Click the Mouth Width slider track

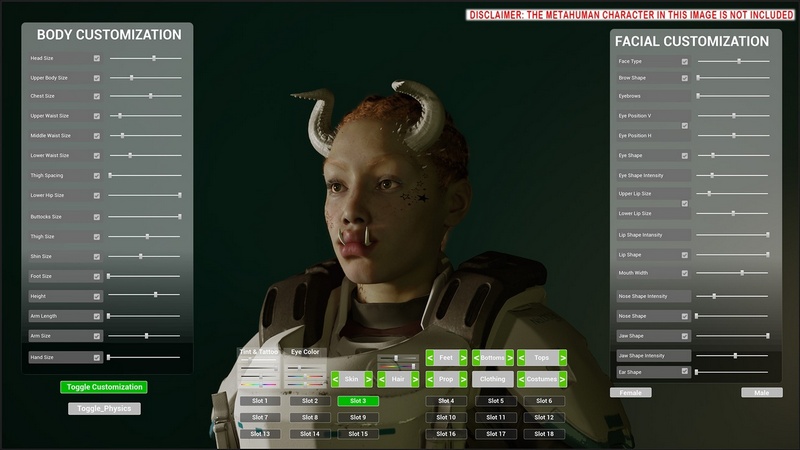[x=732, y=273]
